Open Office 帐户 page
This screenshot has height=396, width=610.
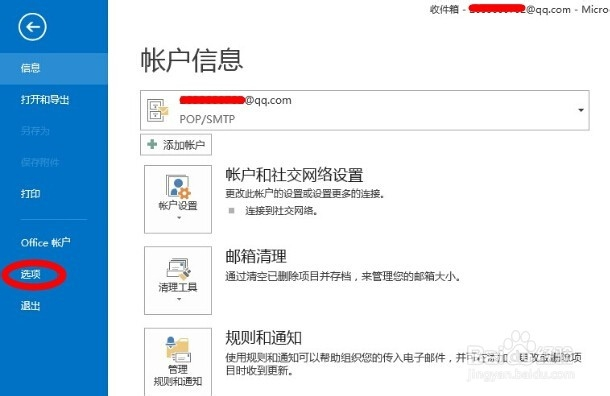click(46, 243)
